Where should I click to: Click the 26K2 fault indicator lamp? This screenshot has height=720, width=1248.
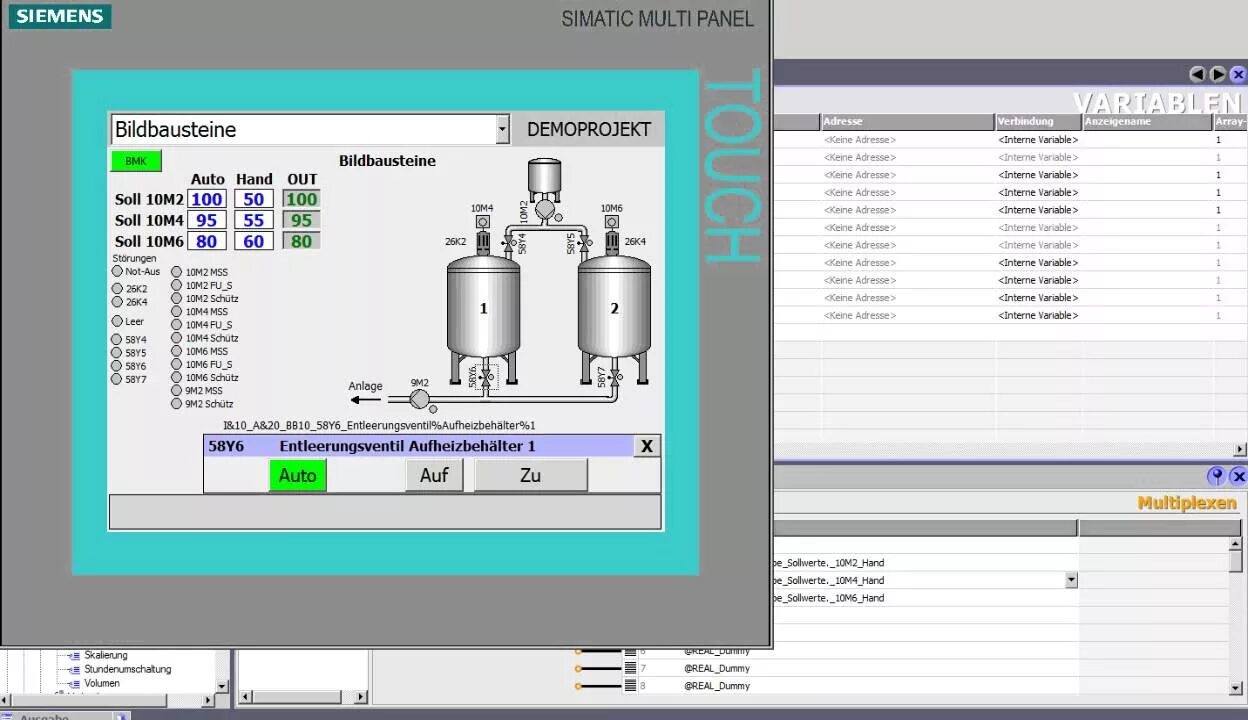pos(117,289)
